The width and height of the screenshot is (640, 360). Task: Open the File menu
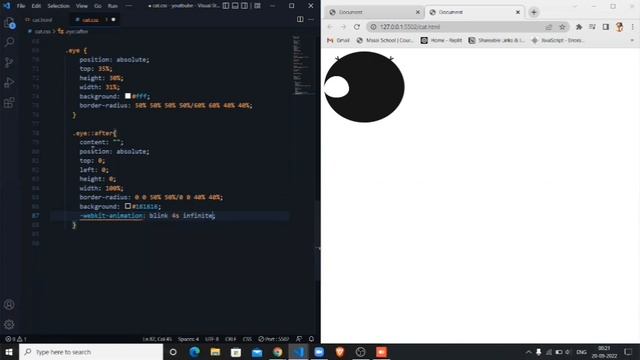tap(21, 6)
